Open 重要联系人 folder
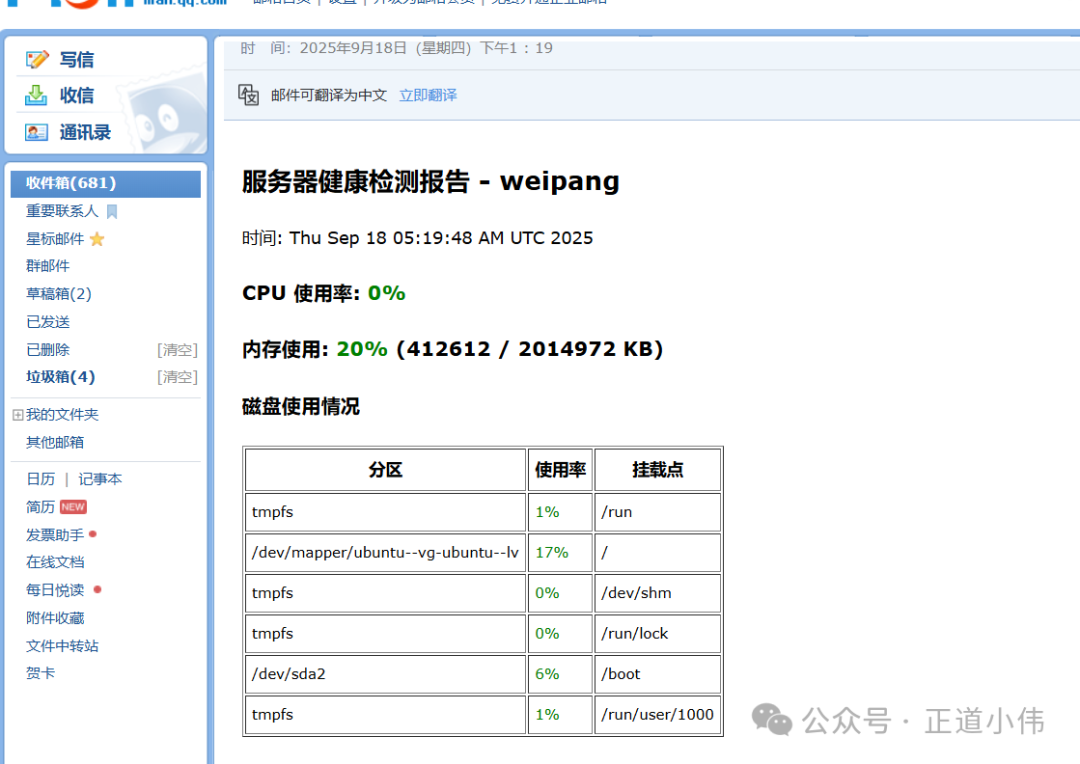 tap(62, 211)
